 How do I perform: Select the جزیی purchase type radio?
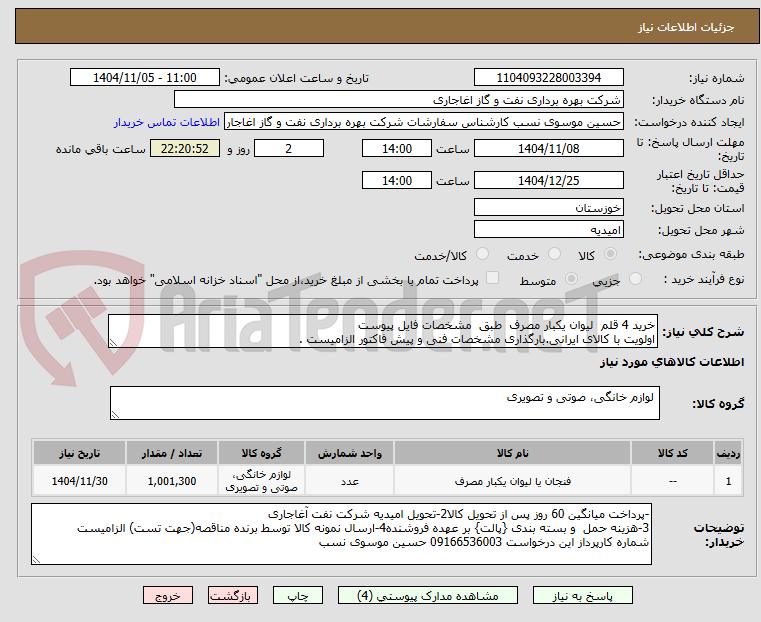tap(635, 279)
